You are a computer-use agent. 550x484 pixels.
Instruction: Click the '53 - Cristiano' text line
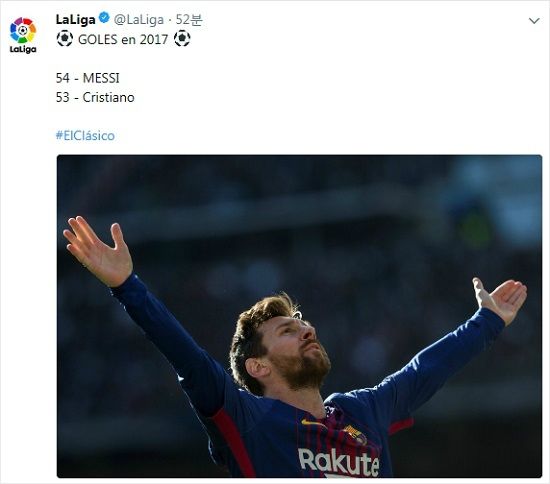click(95, 98)
